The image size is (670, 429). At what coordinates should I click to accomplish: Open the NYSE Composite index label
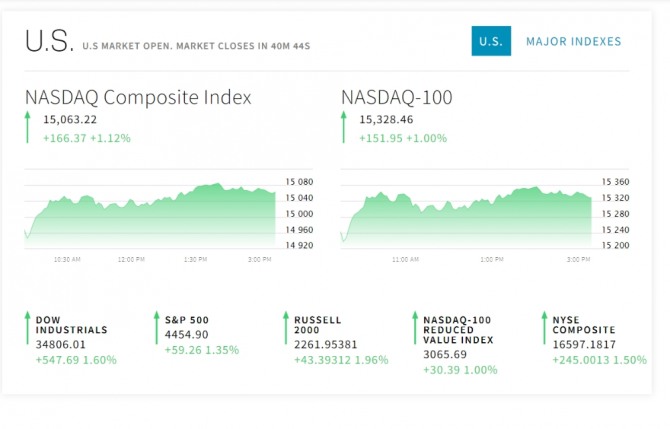click(583, 325)
